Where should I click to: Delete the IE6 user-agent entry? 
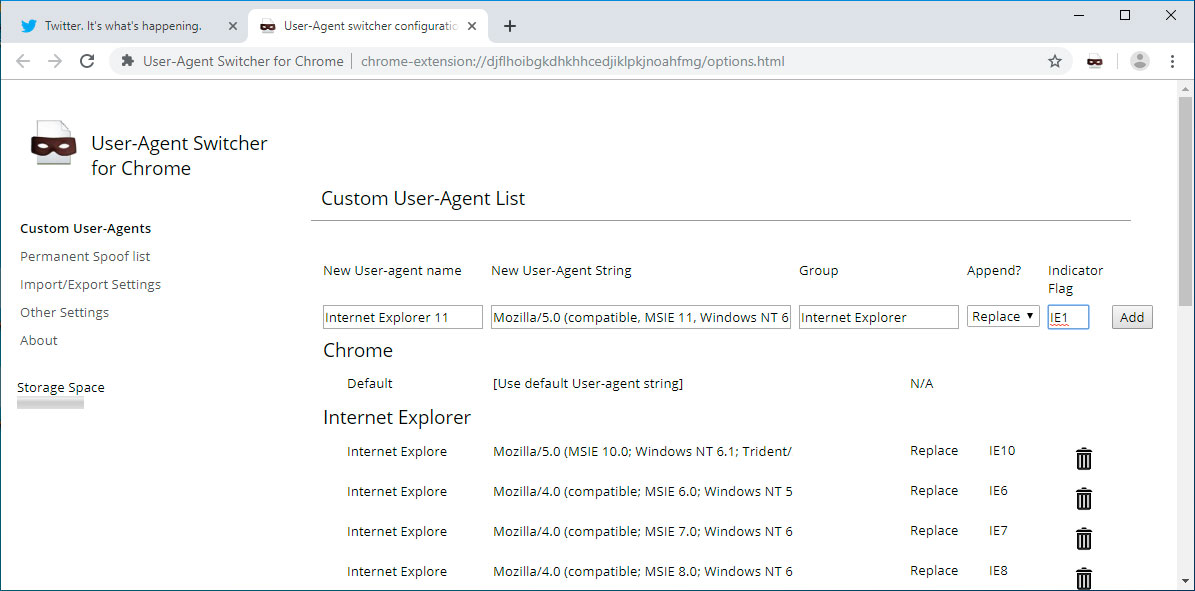click(x=1084, y=499)
